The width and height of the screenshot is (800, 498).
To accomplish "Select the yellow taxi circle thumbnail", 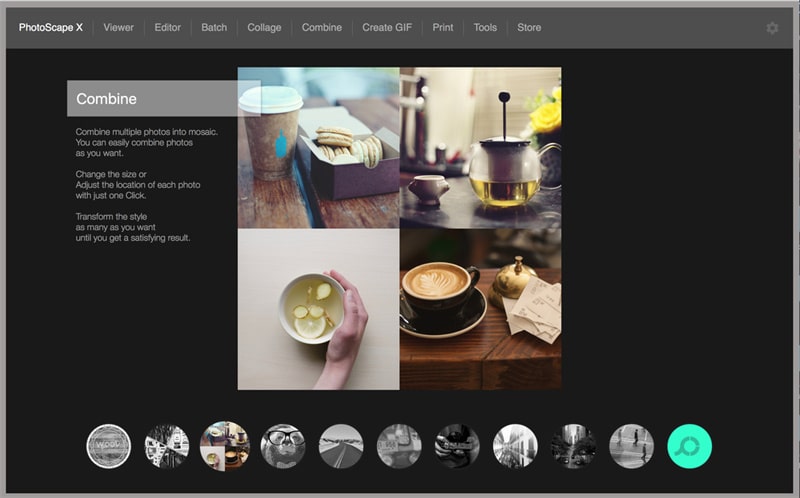I will coord(399,446).
